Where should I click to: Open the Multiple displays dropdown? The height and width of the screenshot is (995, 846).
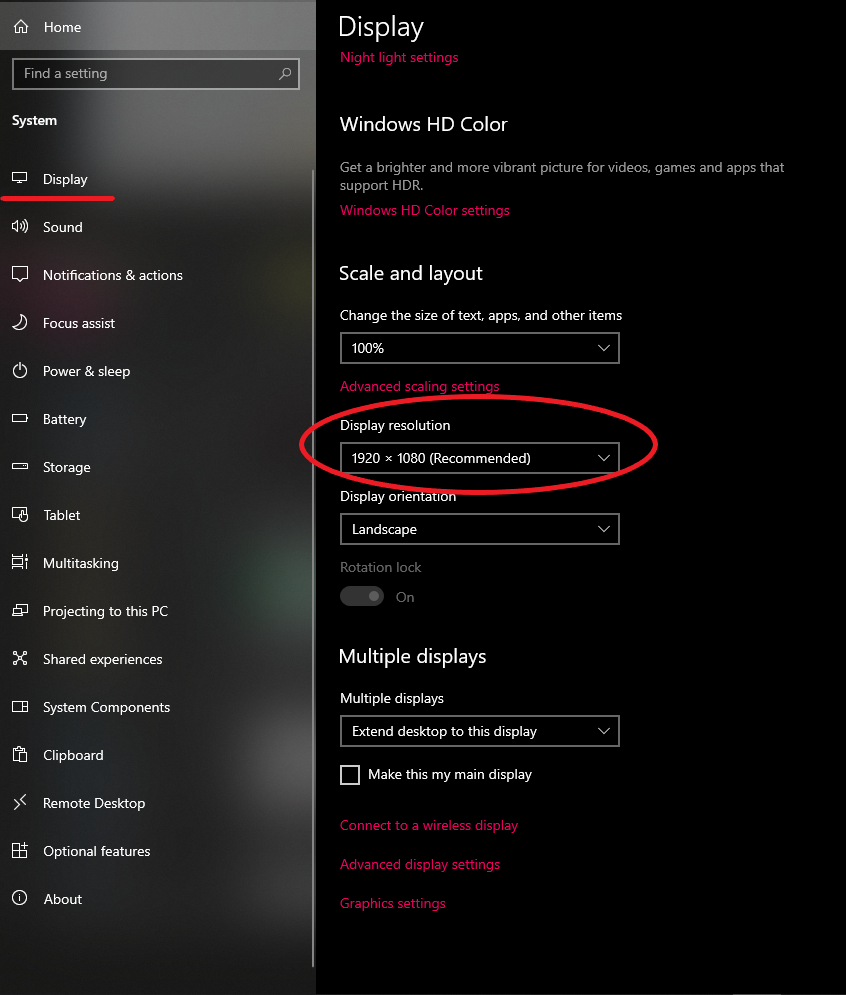pos(480,731)
